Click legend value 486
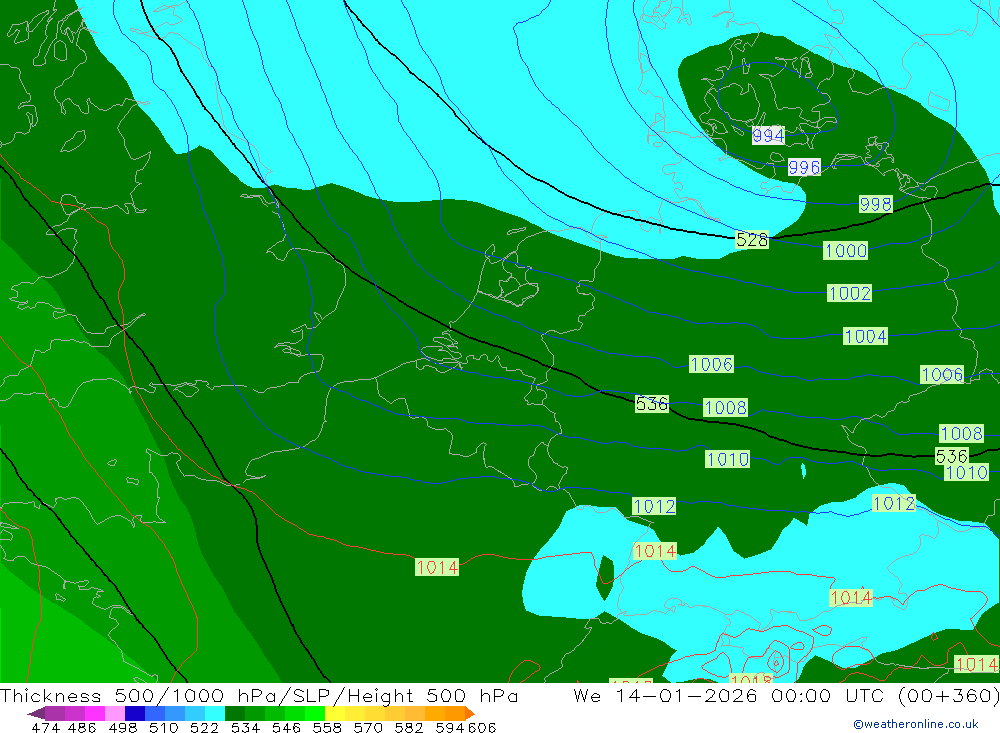Screen dimensions: 1000x733 pyautogui.click(x=82, y=727)
